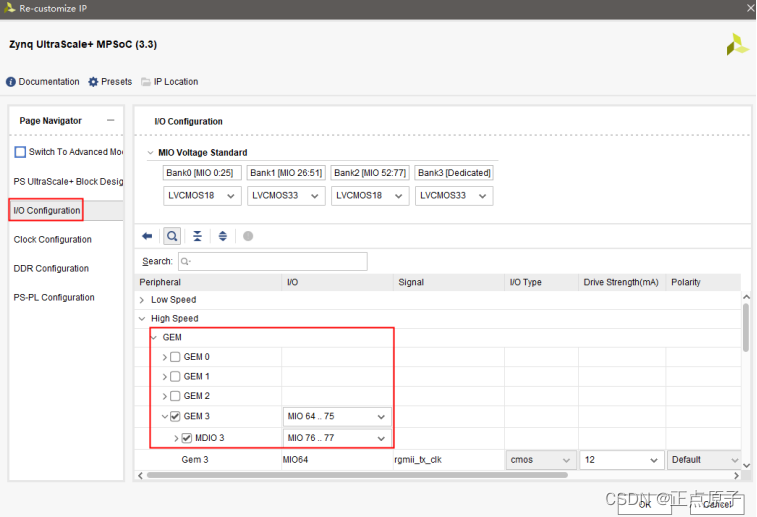This screenshot has width=757, height=517.
Task: Click the gray circle toolbar icon
Action: pyautogui.click(x=248, y=236)
